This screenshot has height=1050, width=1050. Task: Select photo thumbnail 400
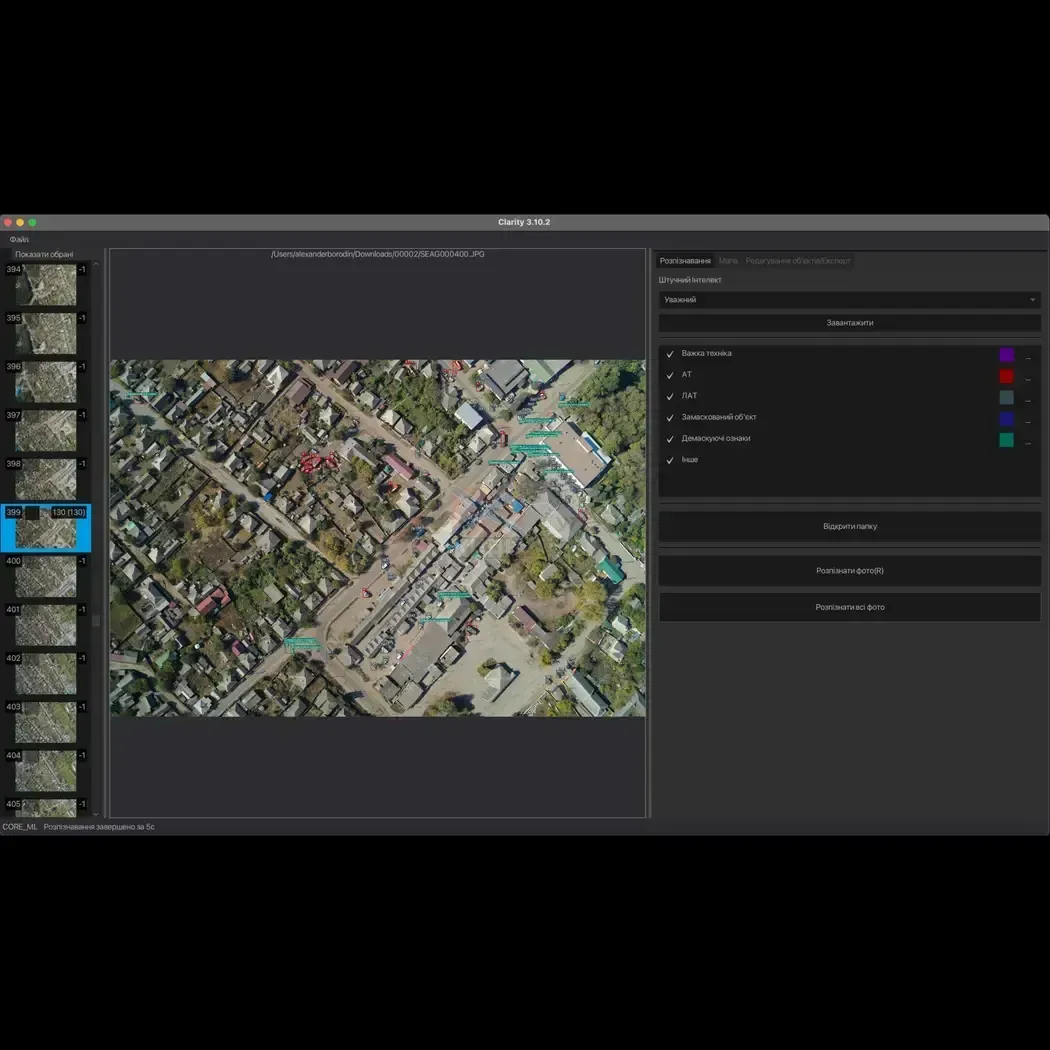click(x=46, y=577)
